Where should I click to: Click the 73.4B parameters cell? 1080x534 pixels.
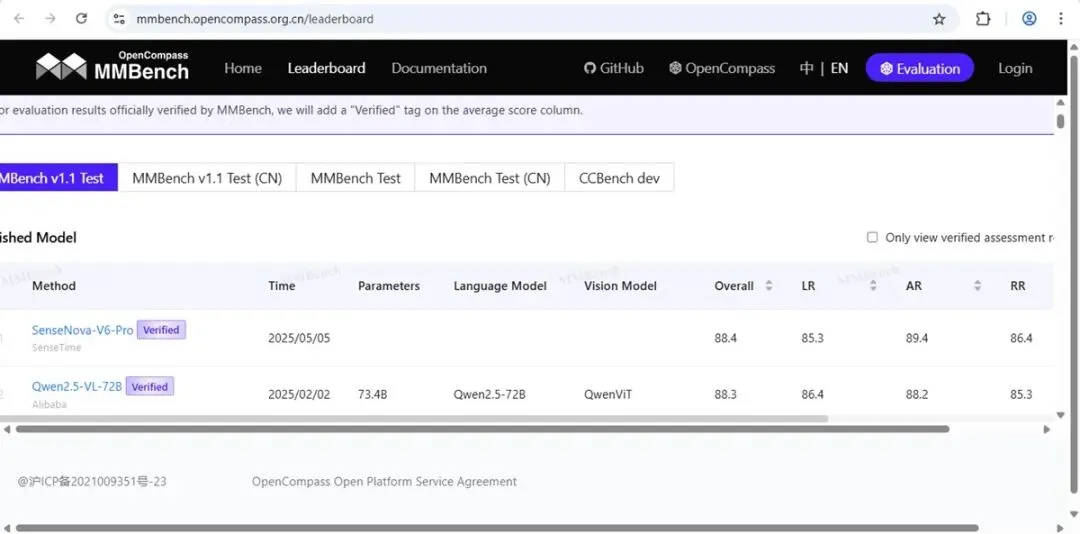click(373, 395)
